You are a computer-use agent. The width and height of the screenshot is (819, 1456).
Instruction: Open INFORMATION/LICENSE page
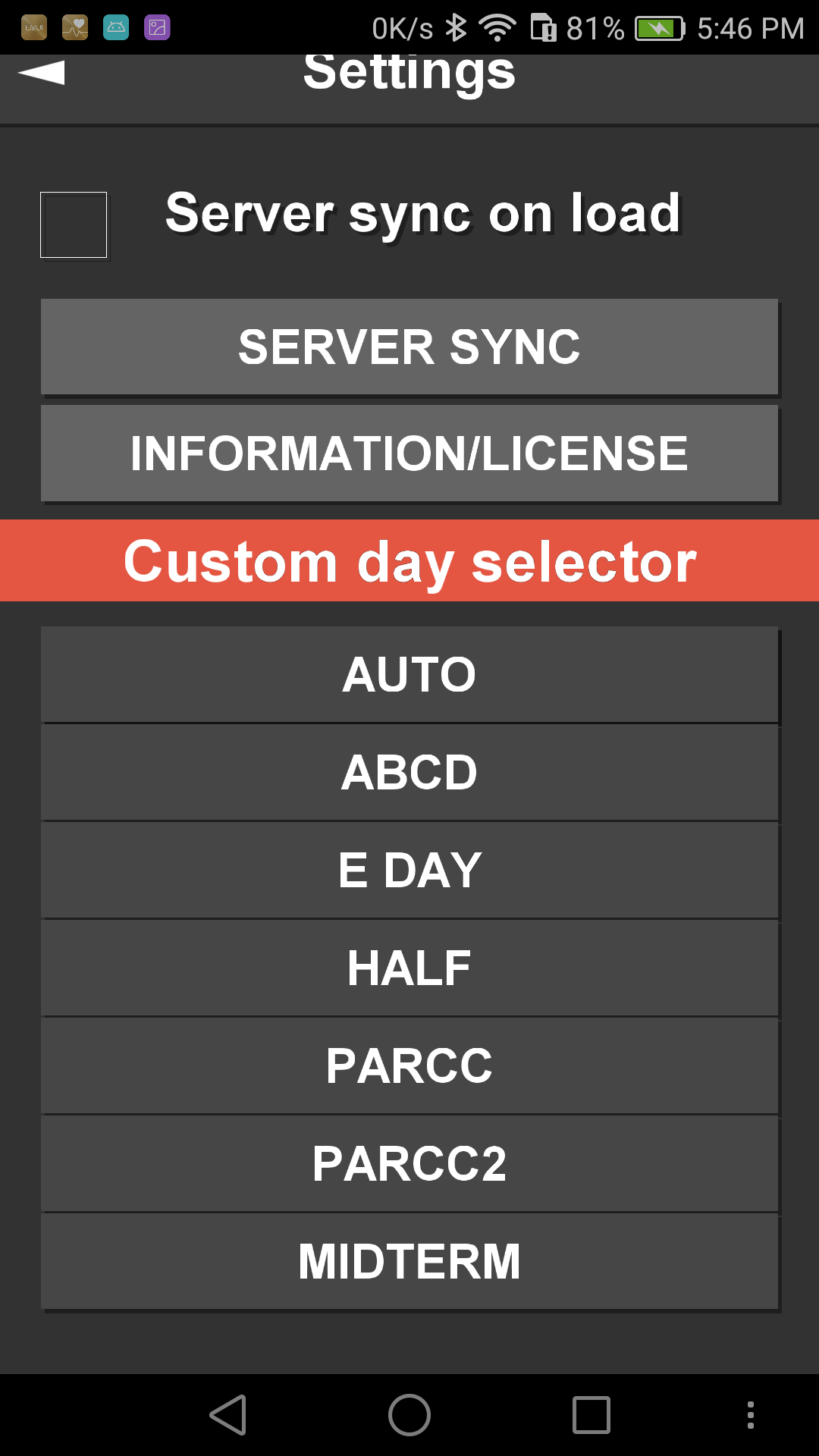click(x=409, y=453)
